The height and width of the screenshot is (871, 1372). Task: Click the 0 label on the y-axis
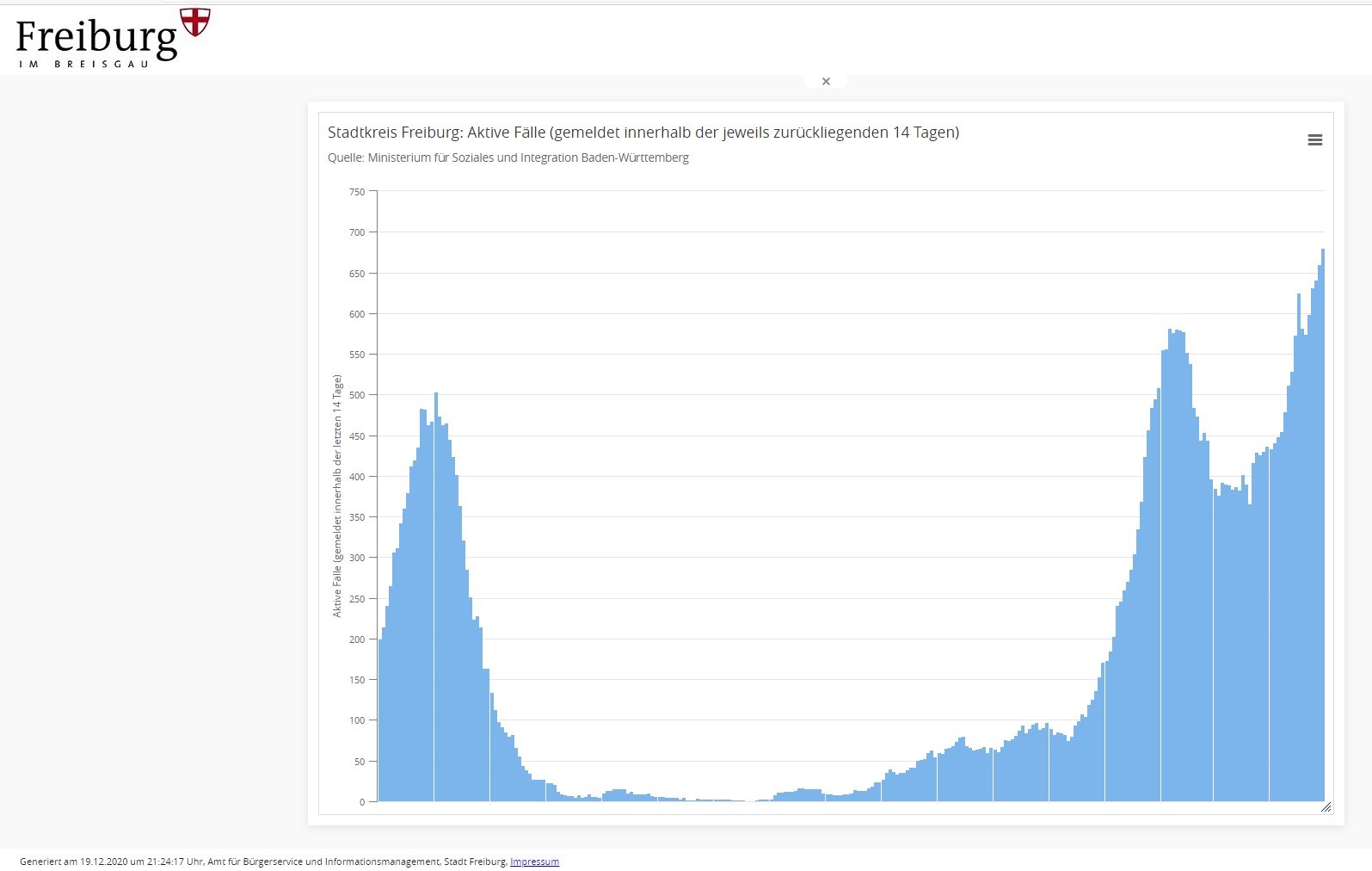362,802
